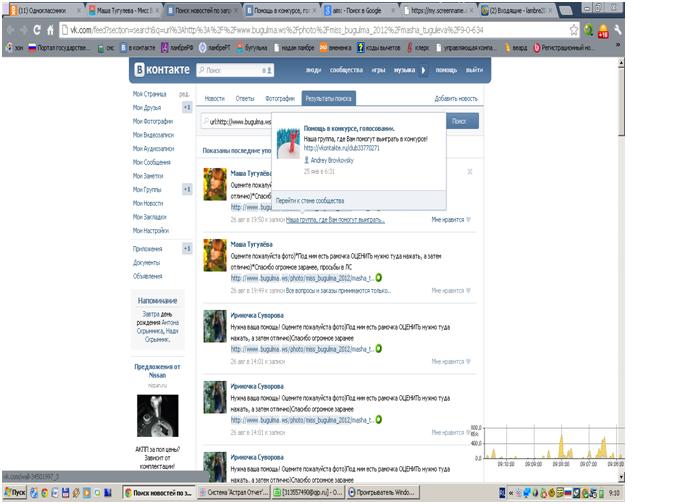This screenshot has width=680, height=504.
Task: Switch to 'Маша Тугулева - Мисс' tab
Action: point(123,10)
